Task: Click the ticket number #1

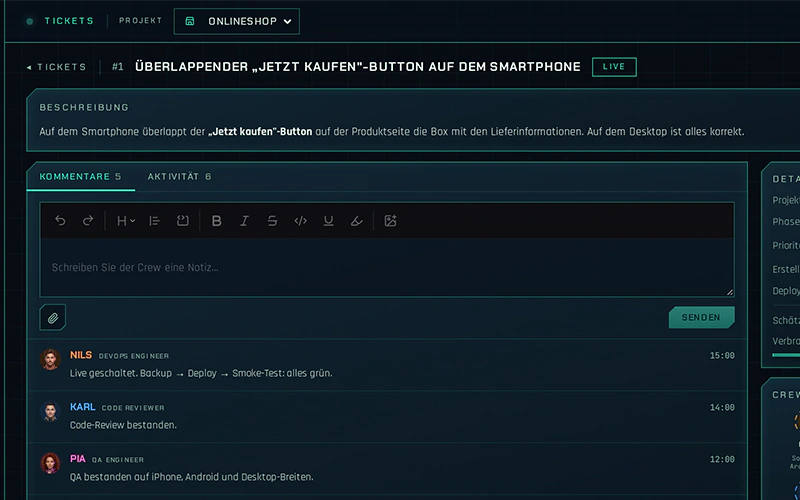Action: pos(118,67)
